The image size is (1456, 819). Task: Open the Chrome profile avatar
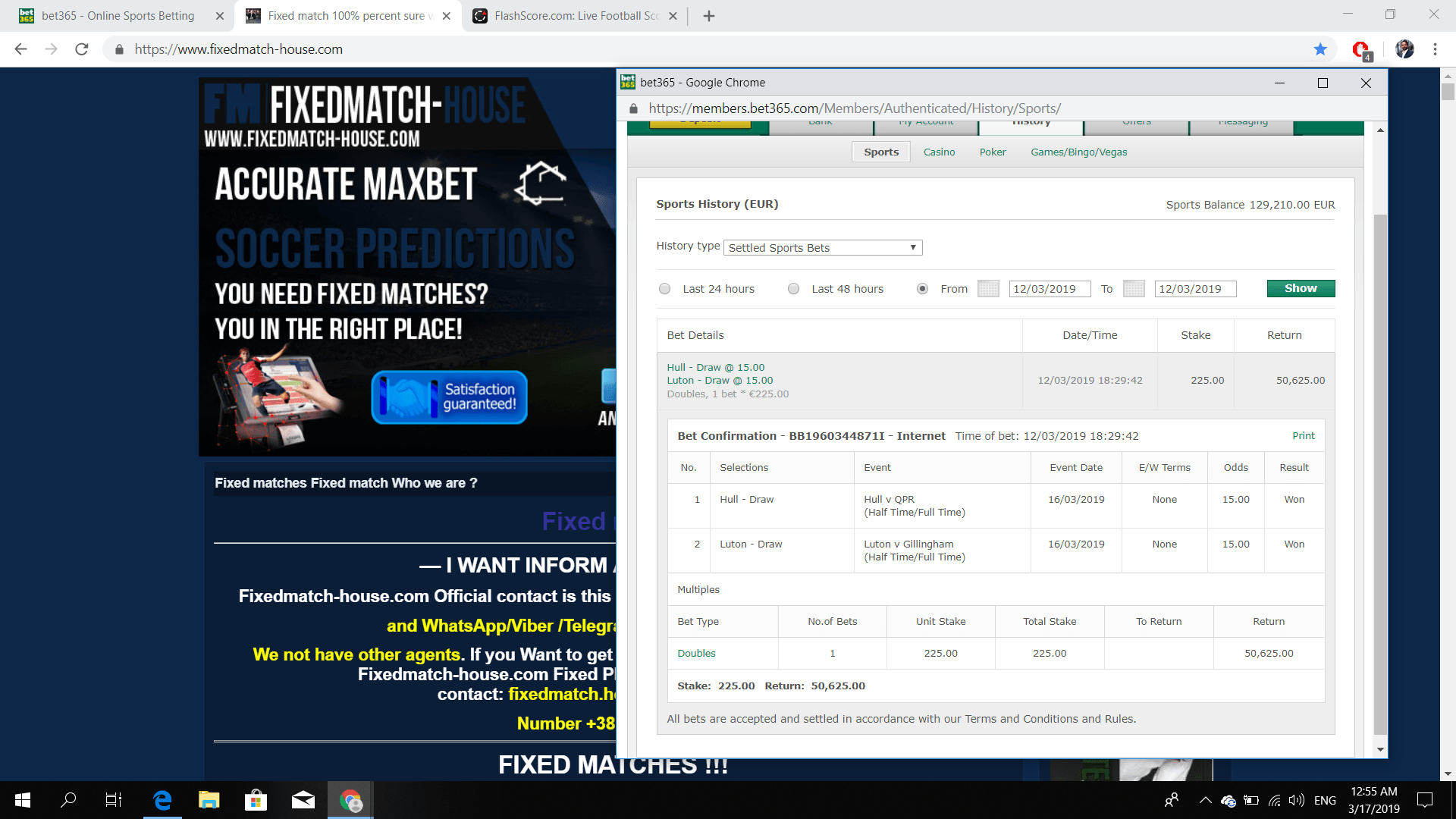click(1404, 49)
